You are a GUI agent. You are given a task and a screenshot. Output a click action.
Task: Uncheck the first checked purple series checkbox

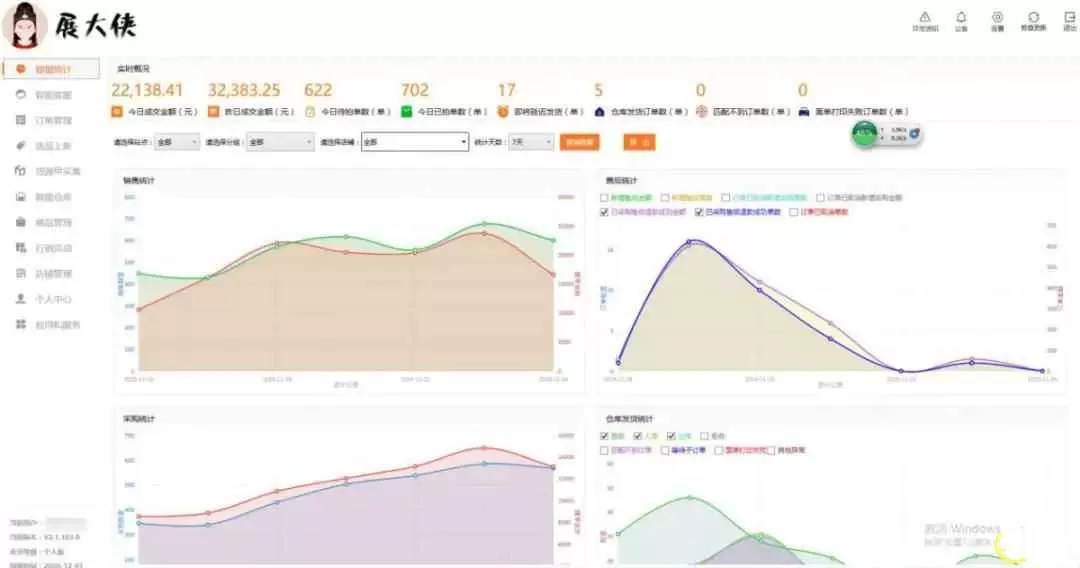pyautogui.click(x=604, y=212)
